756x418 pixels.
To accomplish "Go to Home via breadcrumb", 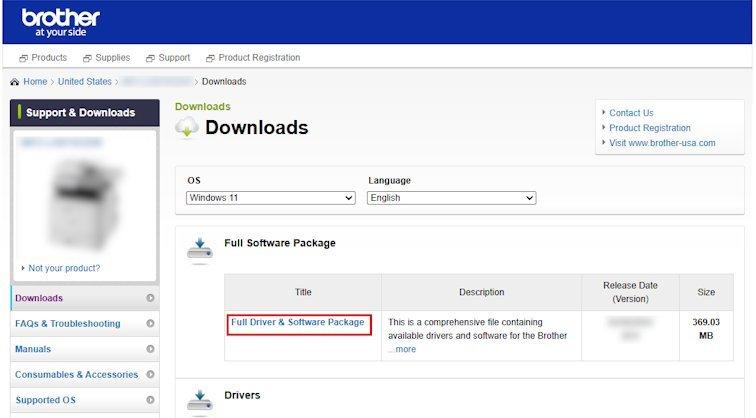I will pos(35,81).
